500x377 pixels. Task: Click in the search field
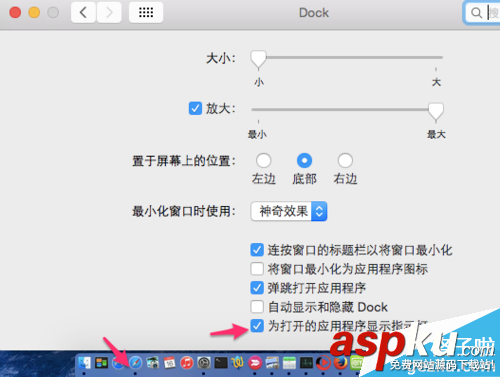point(483,13)
